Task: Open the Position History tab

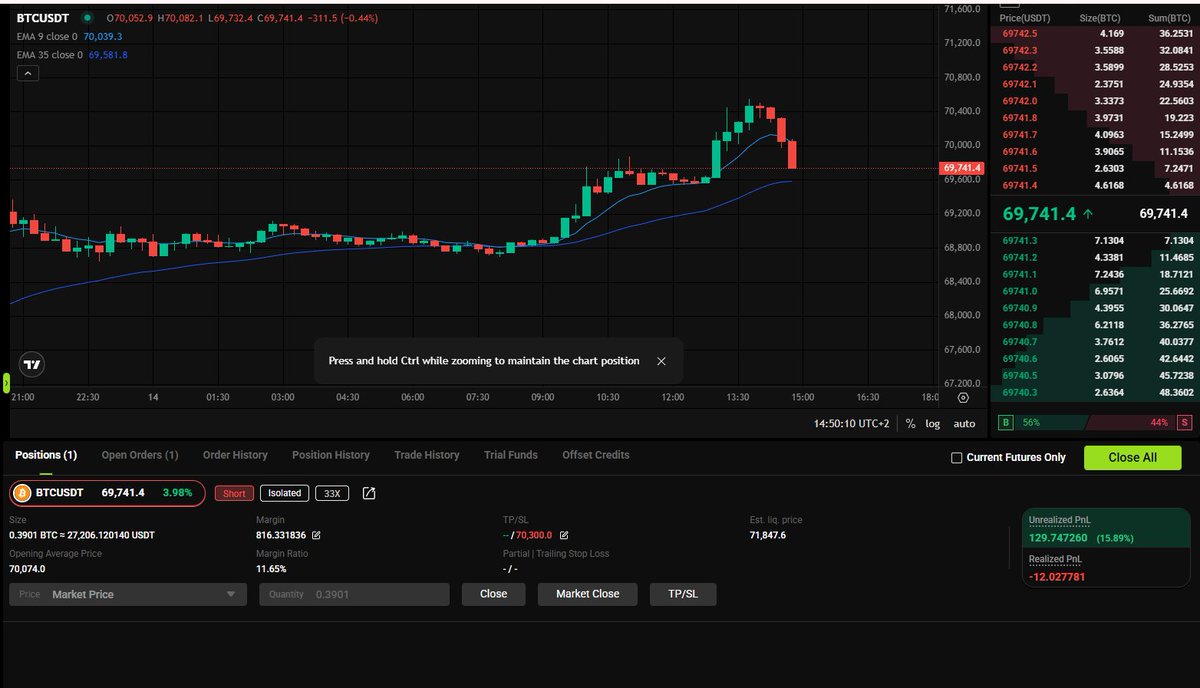Action: pyautogui.click(x=331, y=455)
